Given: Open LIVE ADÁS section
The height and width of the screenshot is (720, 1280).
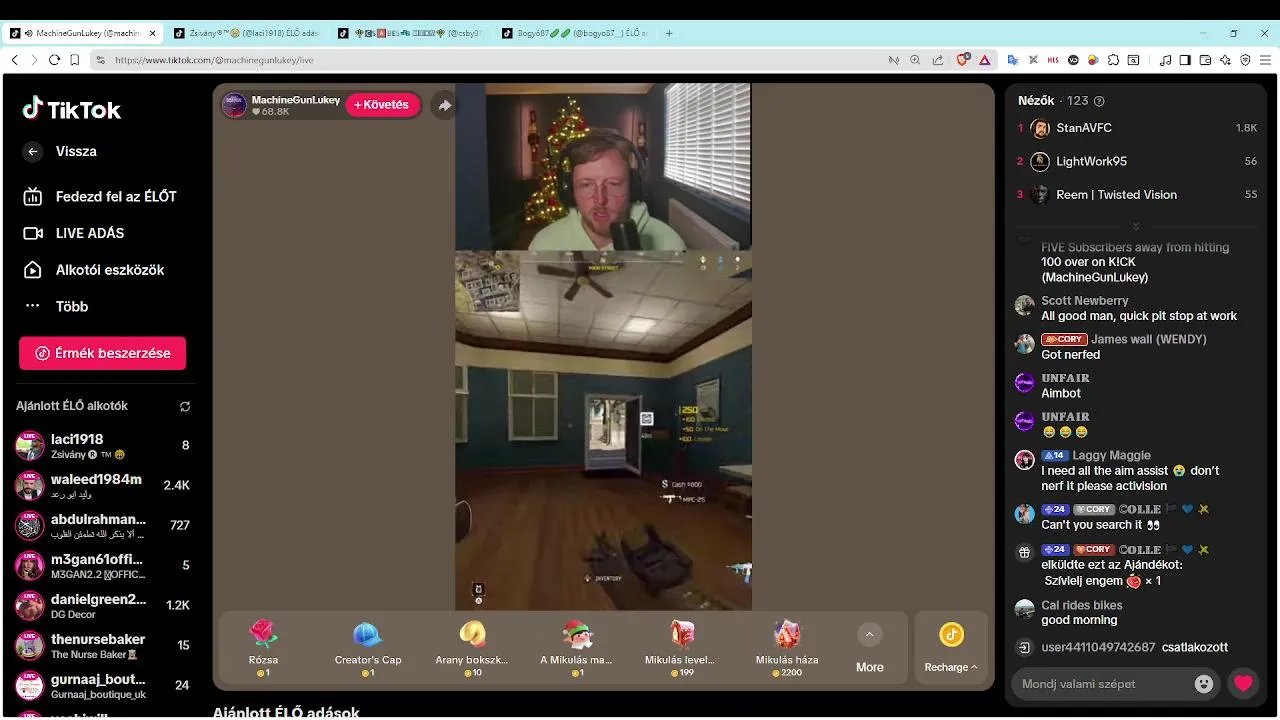Looking at the screenshot, I should pos(74,233).
